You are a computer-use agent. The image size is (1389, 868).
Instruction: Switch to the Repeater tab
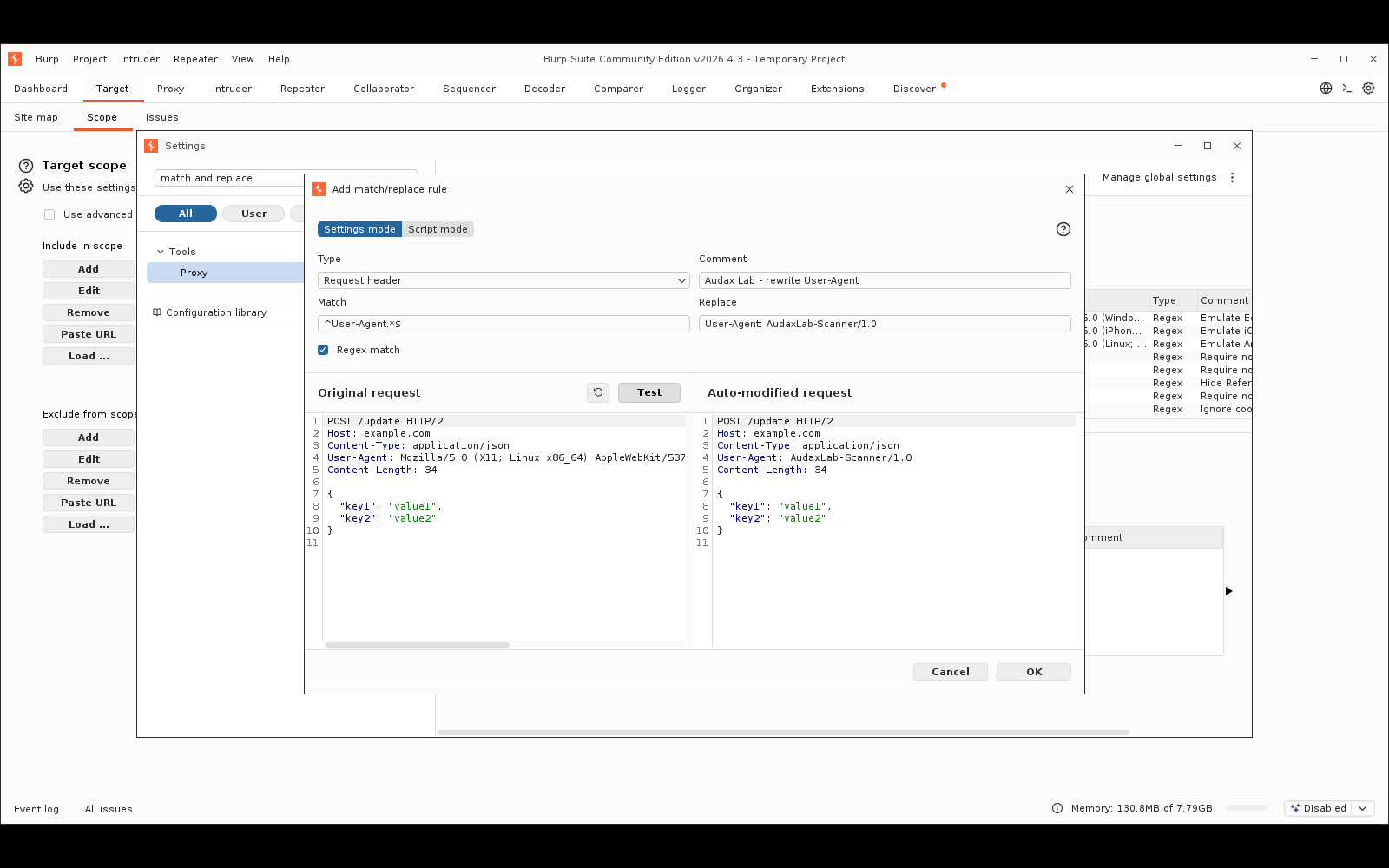302,89
